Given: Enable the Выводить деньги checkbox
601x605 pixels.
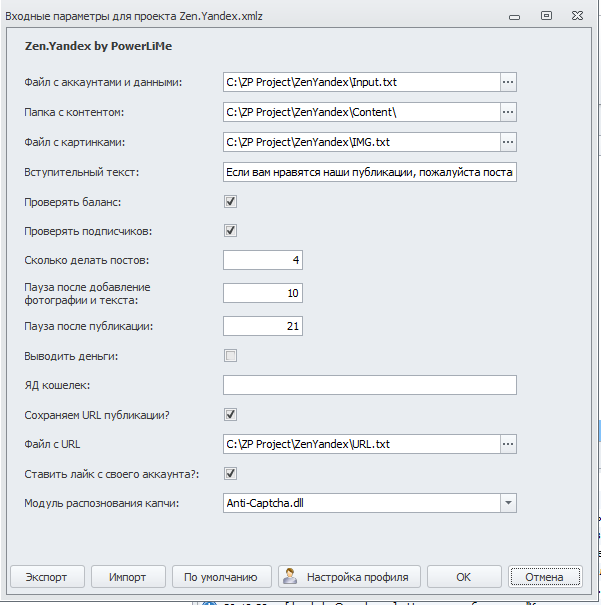Looking at the screenshot, I should click(230, 355).
